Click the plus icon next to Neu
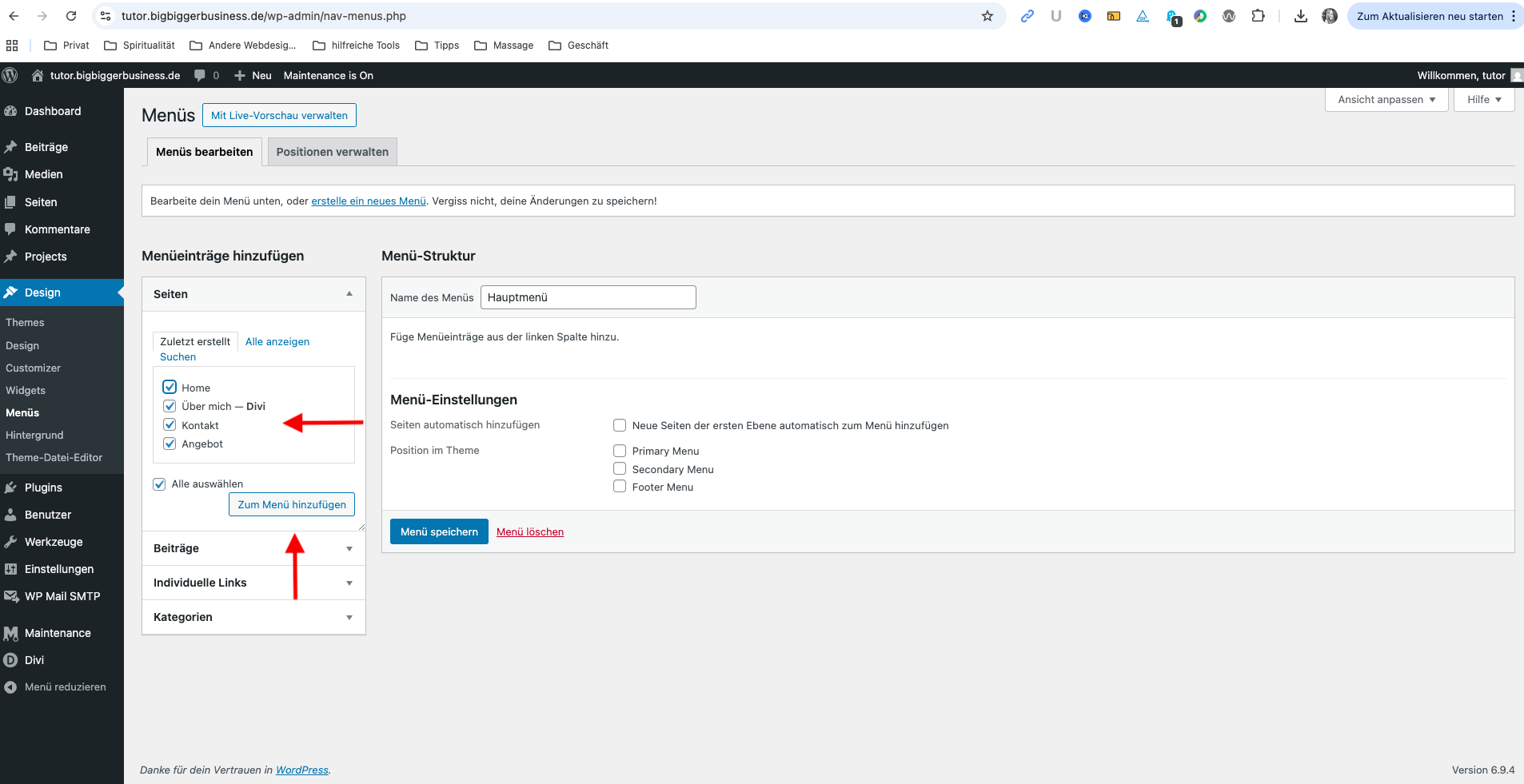The width and height of the screenshot is (1524, 784). click(x=239, y=75)
